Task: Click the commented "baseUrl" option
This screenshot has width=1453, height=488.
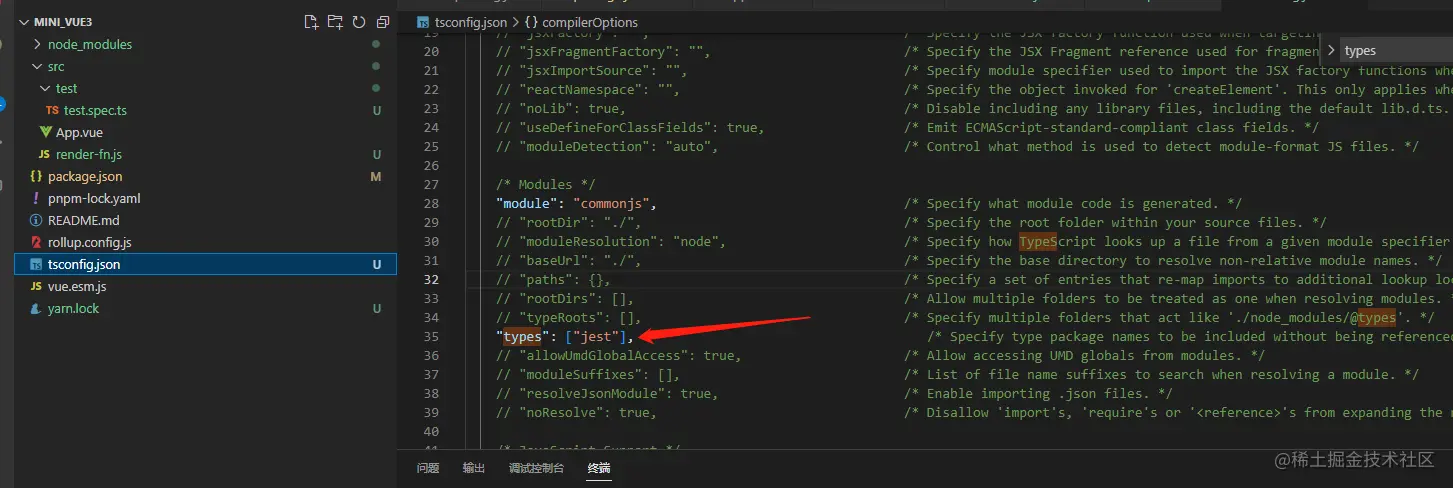Action: click(568, 261)
